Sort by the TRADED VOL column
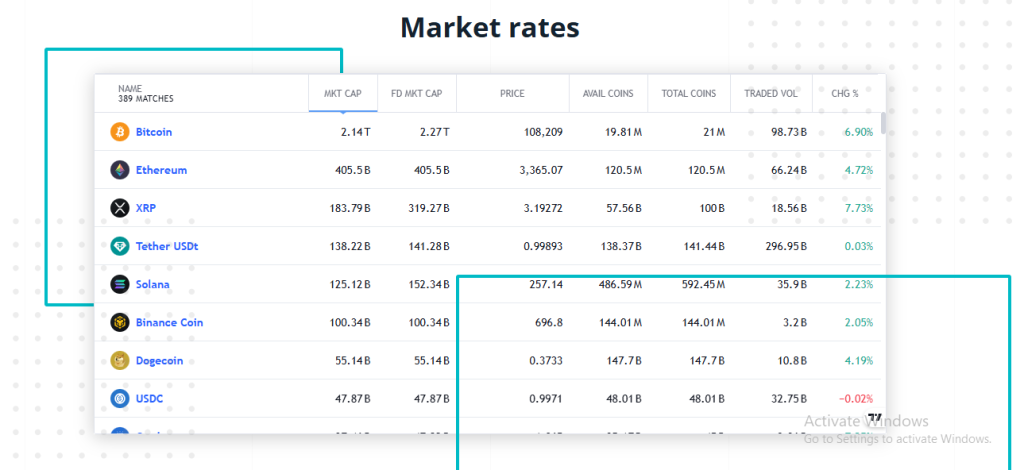Image resolution: width=1024 pixels, height=470 pixels. click(771, 93)
